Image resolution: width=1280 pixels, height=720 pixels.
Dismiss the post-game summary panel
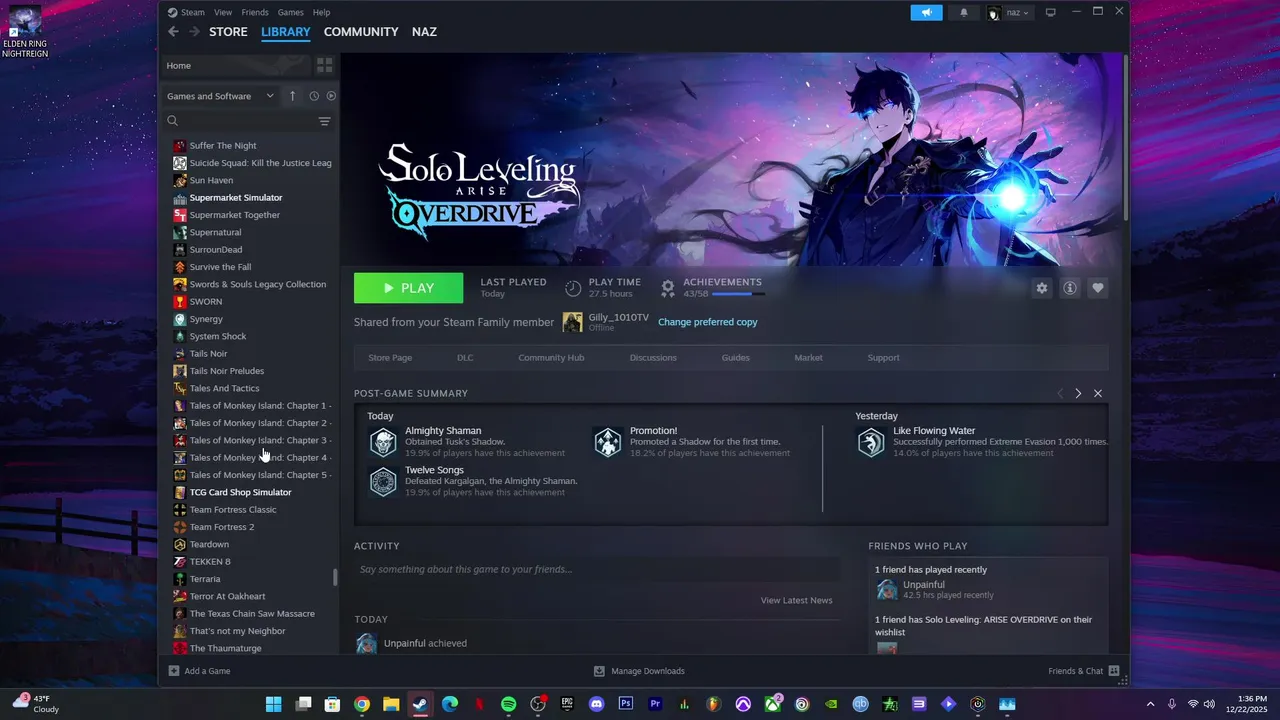coord(1098,393)
